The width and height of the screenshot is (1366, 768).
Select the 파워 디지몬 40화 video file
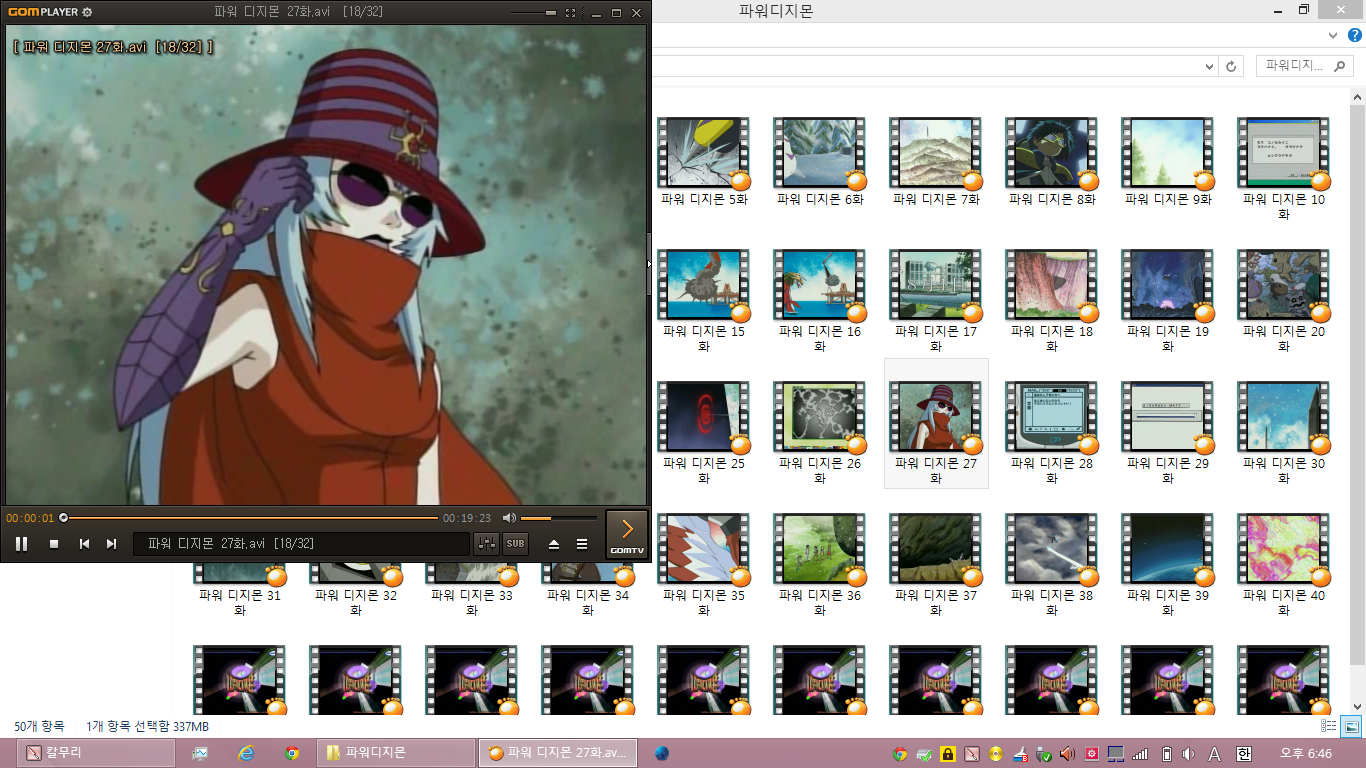(x=1284, y=564)
